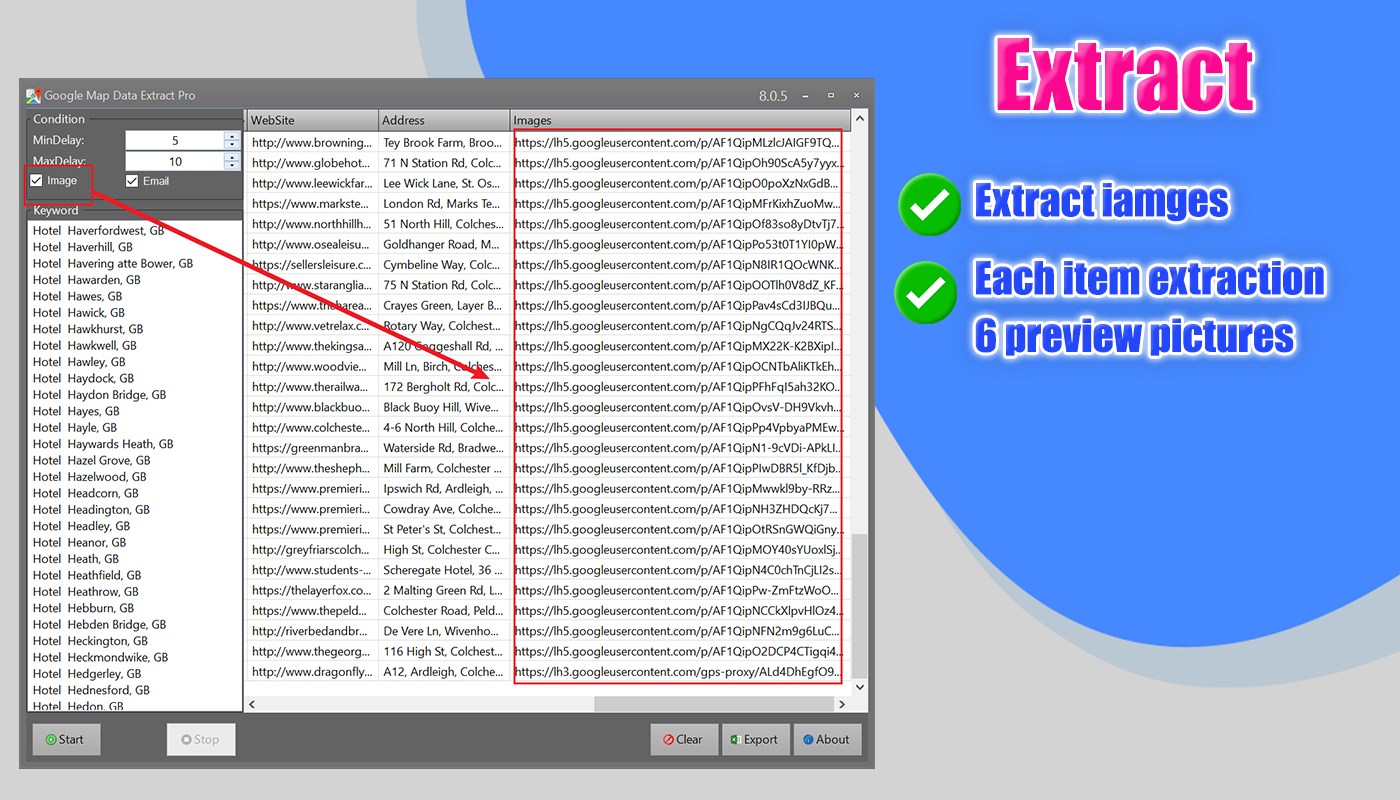This screenshot has width=1400, height=800.
Task: Select the website cell 'http://greyfriarscolch...'
Action: click(x=312, y=550)
